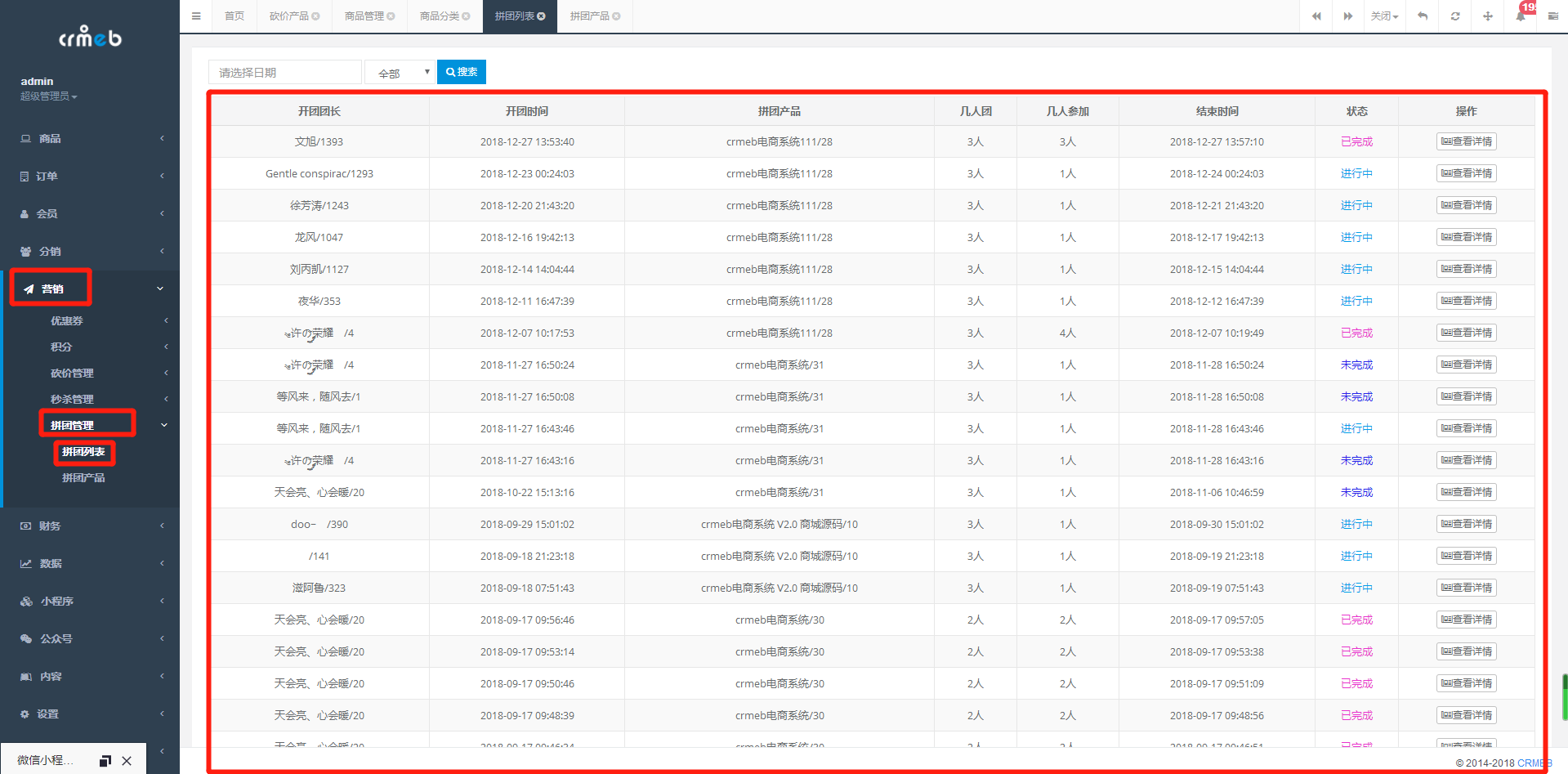Click the 请选择日期 date input
The image size is (1568, 774).
(284, 72)
